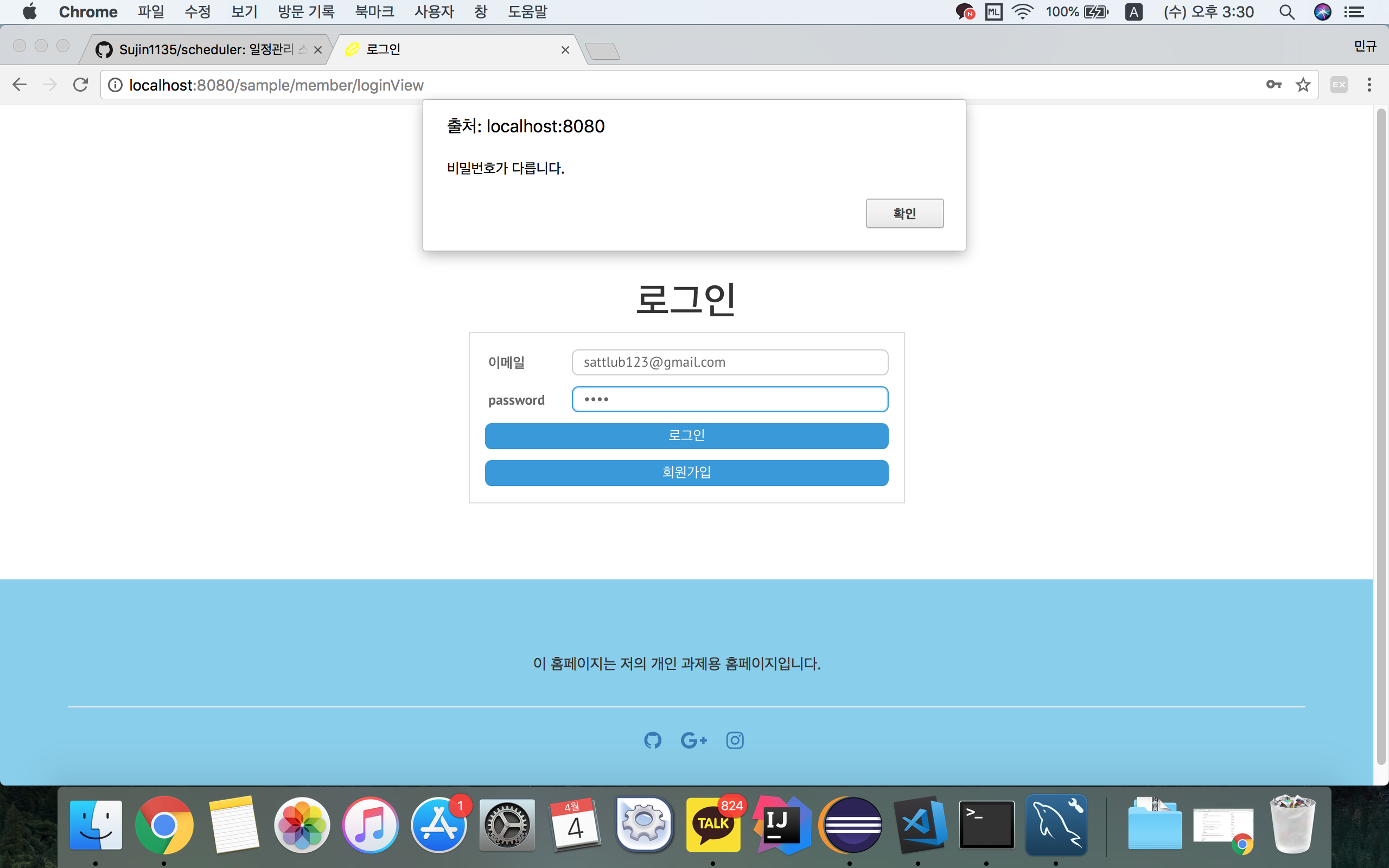Viewport: 1389px width, 868px height.
Task: Switch to the Sujin1135/scheduler tab
Action: (207, 50)
